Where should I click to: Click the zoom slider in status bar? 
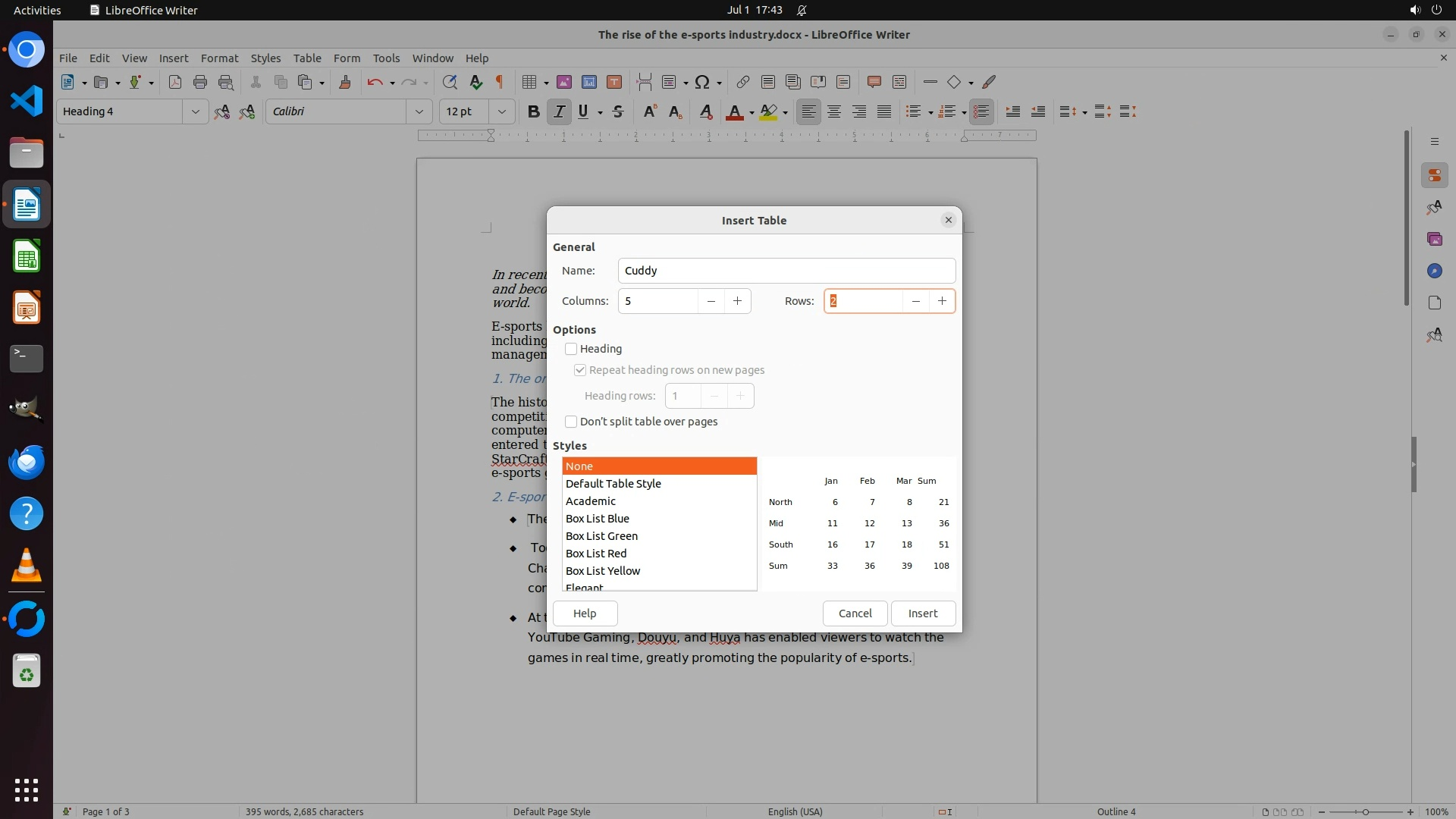pos(1365,811)
